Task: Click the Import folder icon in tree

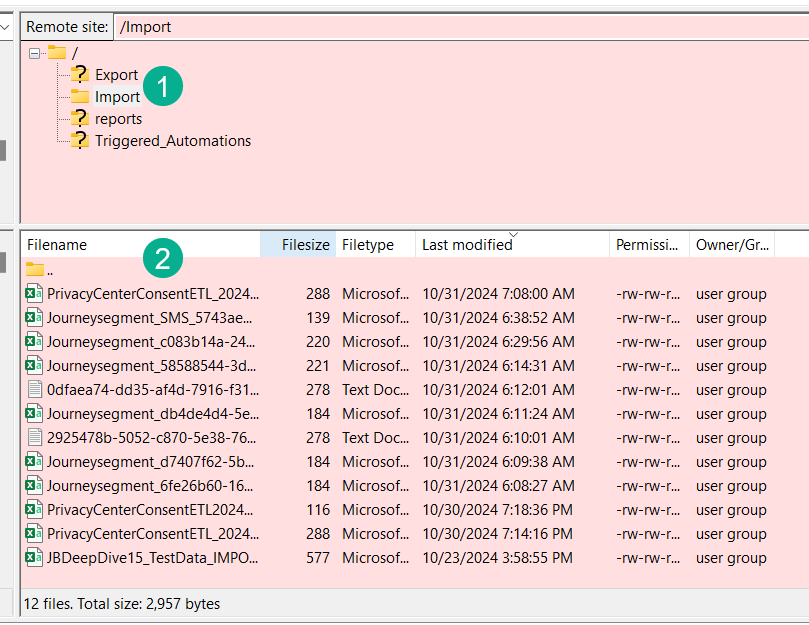Action: tap(79, 97)
